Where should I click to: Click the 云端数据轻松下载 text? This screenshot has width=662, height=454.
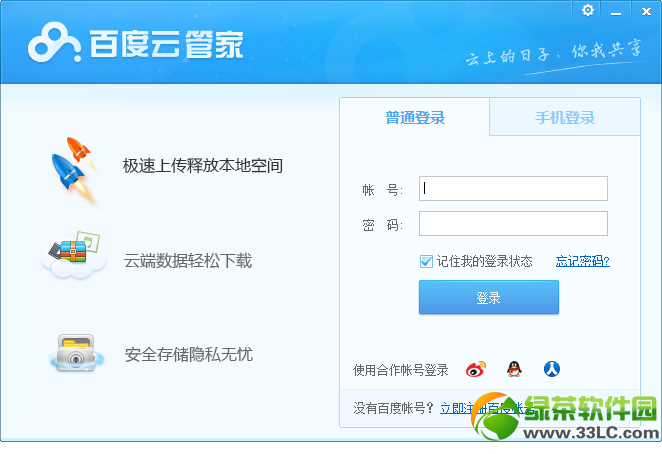[x=188, y=261]
